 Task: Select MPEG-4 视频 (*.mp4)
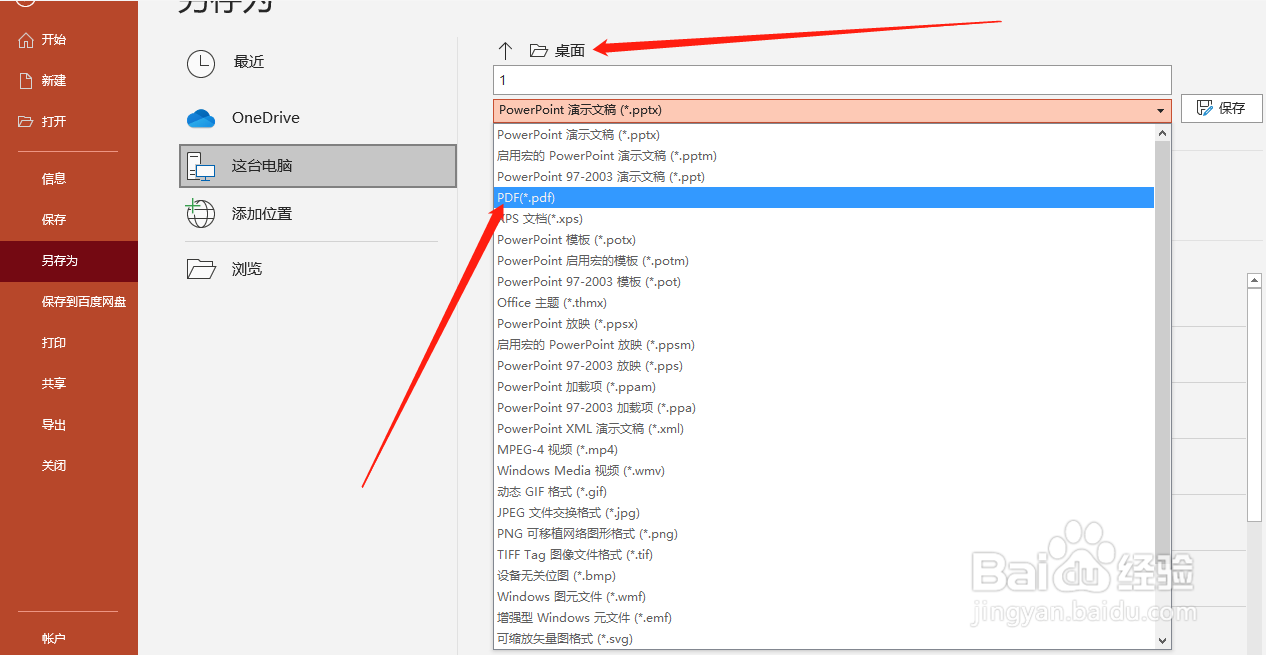pos(824,450)
